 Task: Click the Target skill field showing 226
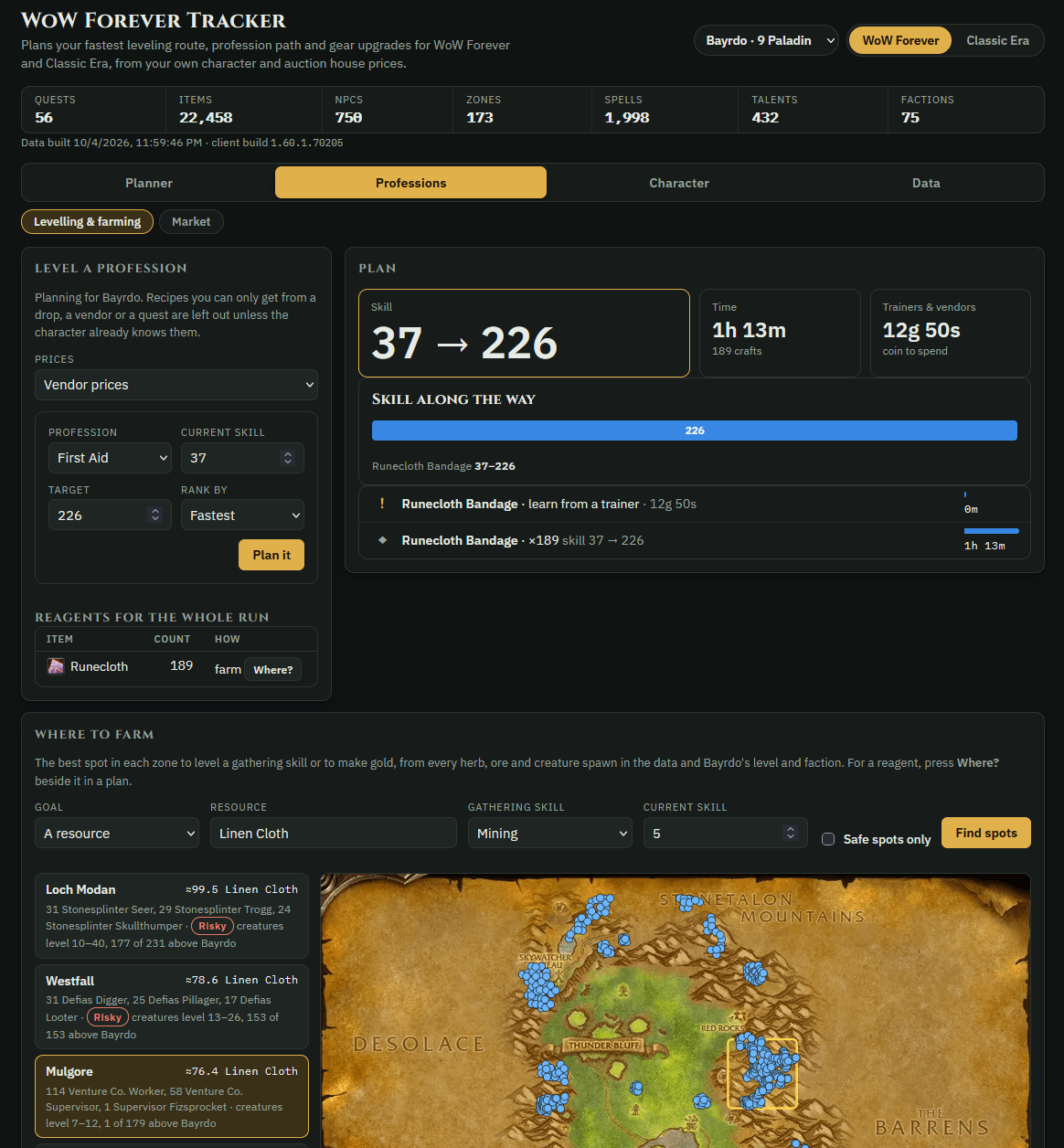110,516
